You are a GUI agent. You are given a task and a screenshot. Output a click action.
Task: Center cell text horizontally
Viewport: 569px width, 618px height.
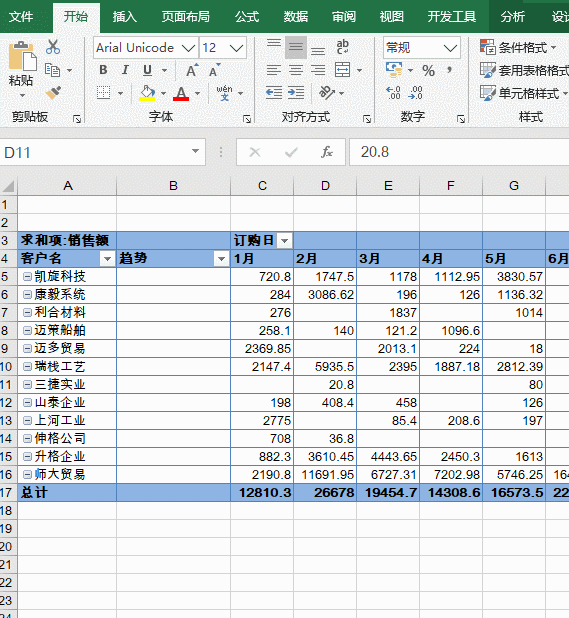[x=296, y=70]
